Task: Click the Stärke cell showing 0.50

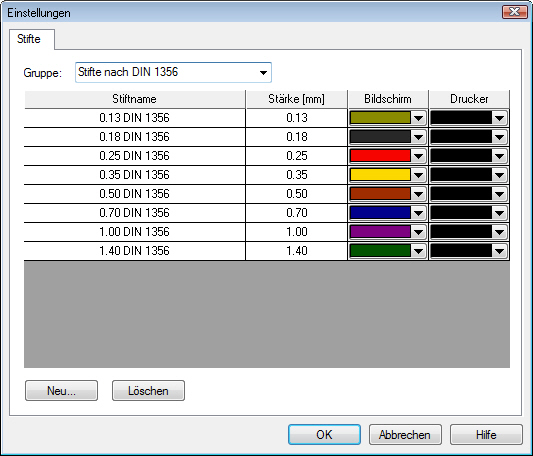Action: (x=296, y=194)
